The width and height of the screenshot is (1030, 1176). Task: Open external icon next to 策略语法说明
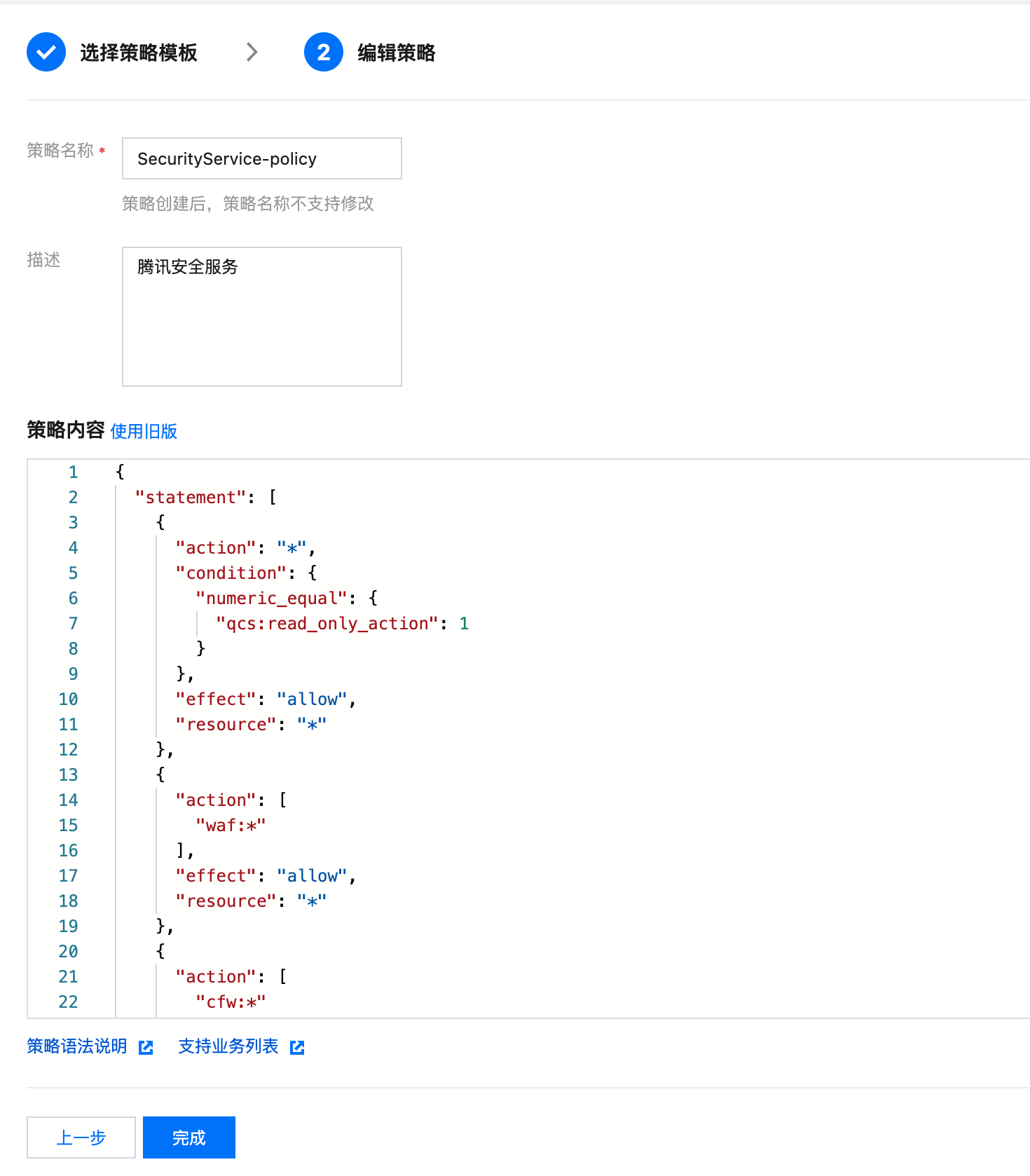click(x=146, y=1047)
